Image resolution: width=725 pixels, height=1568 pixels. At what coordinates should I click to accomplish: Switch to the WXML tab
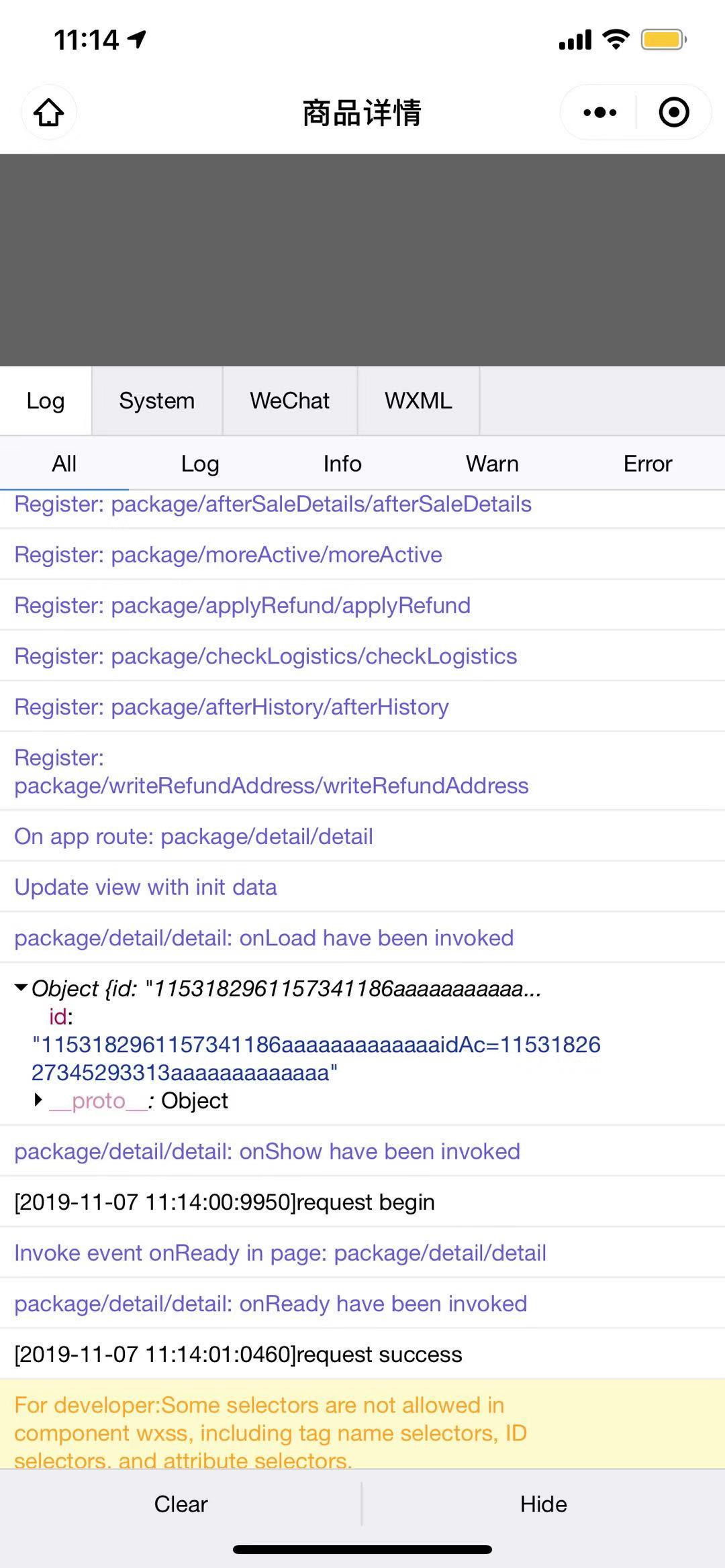pyautogui.click(x=418, y=401)
